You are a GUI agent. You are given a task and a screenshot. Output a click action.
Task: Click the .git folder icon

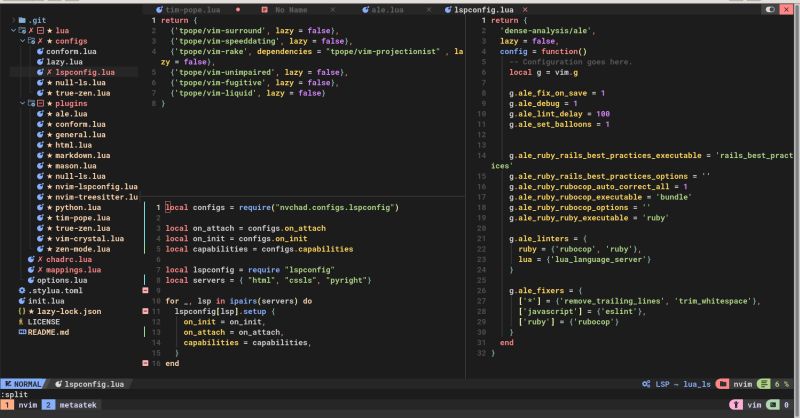(x=22, y=20)
